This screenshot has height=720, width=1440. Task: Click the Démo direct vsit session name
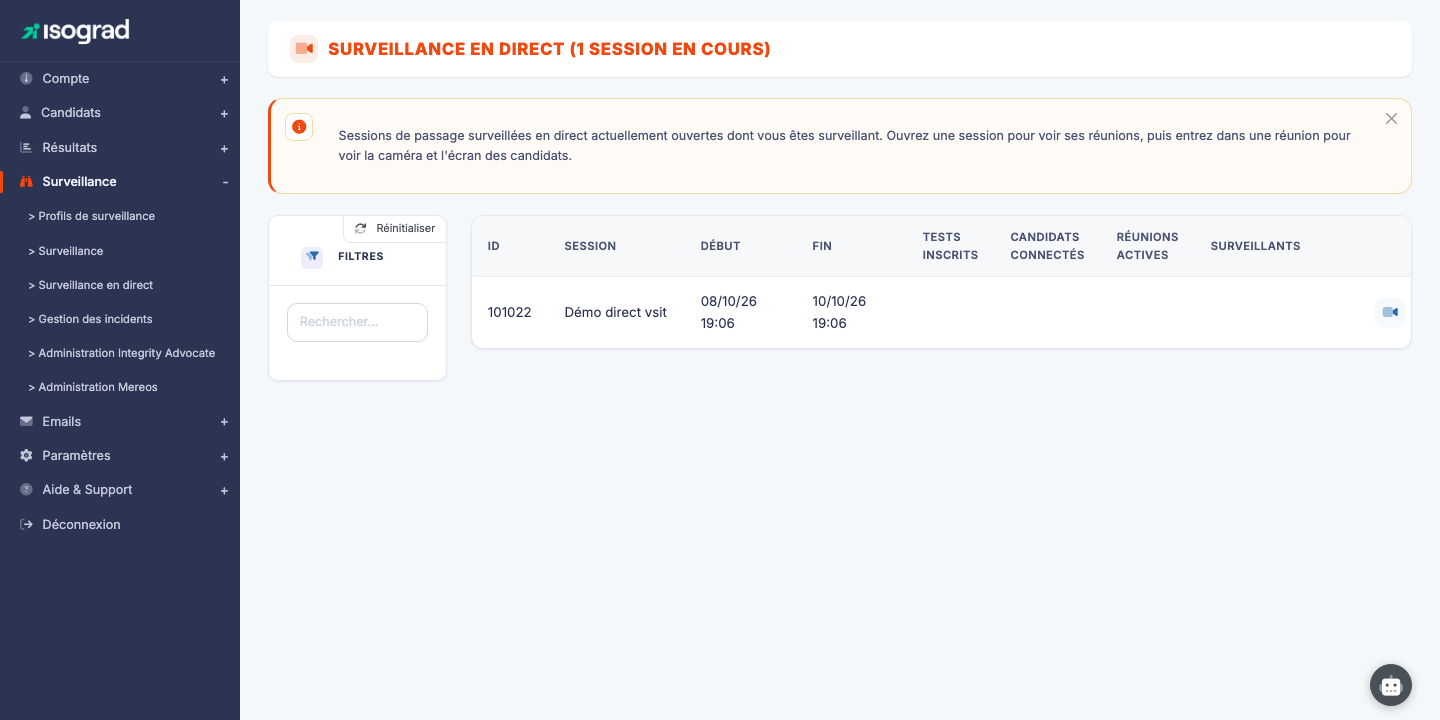click(616, 312)
